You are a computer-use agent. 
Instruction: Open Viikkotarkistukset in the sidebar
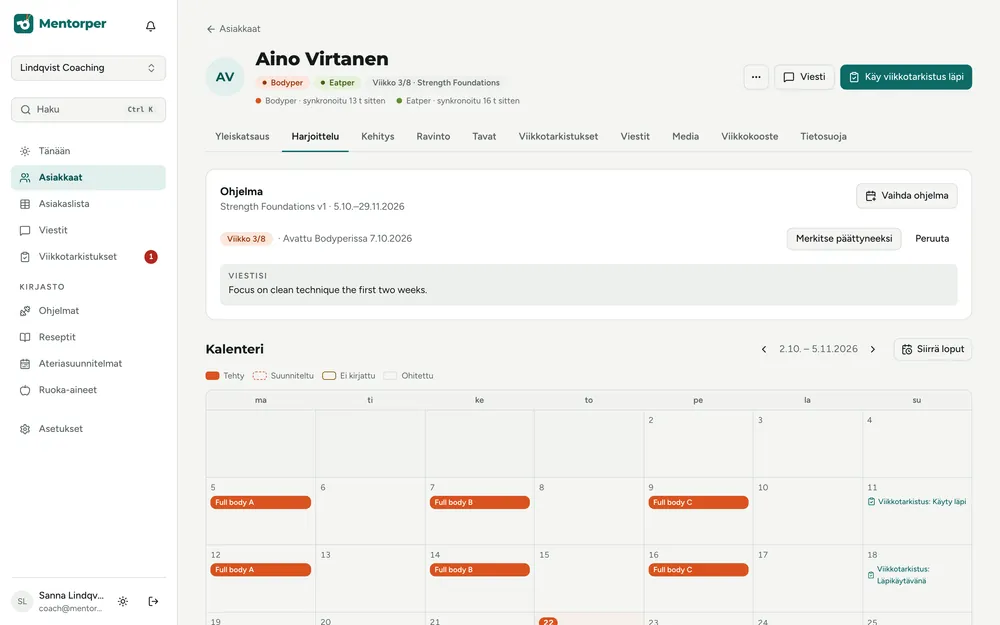click(88, 257)
